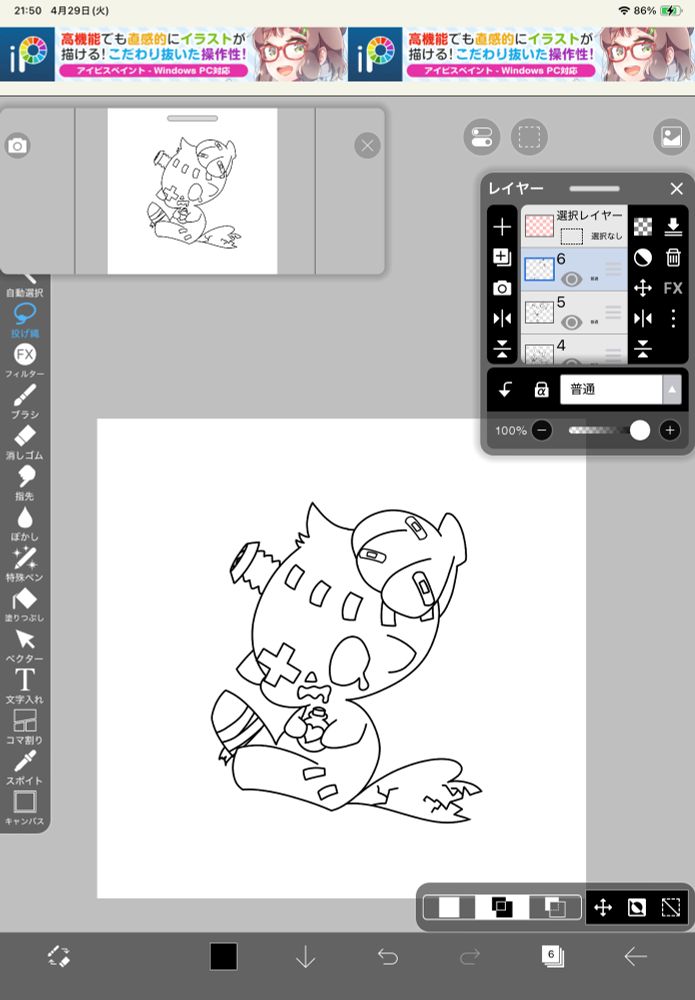This screenshot has width=695, height=1000.
Task: Click layer 6 reorder handle
Action: [613, 269]
